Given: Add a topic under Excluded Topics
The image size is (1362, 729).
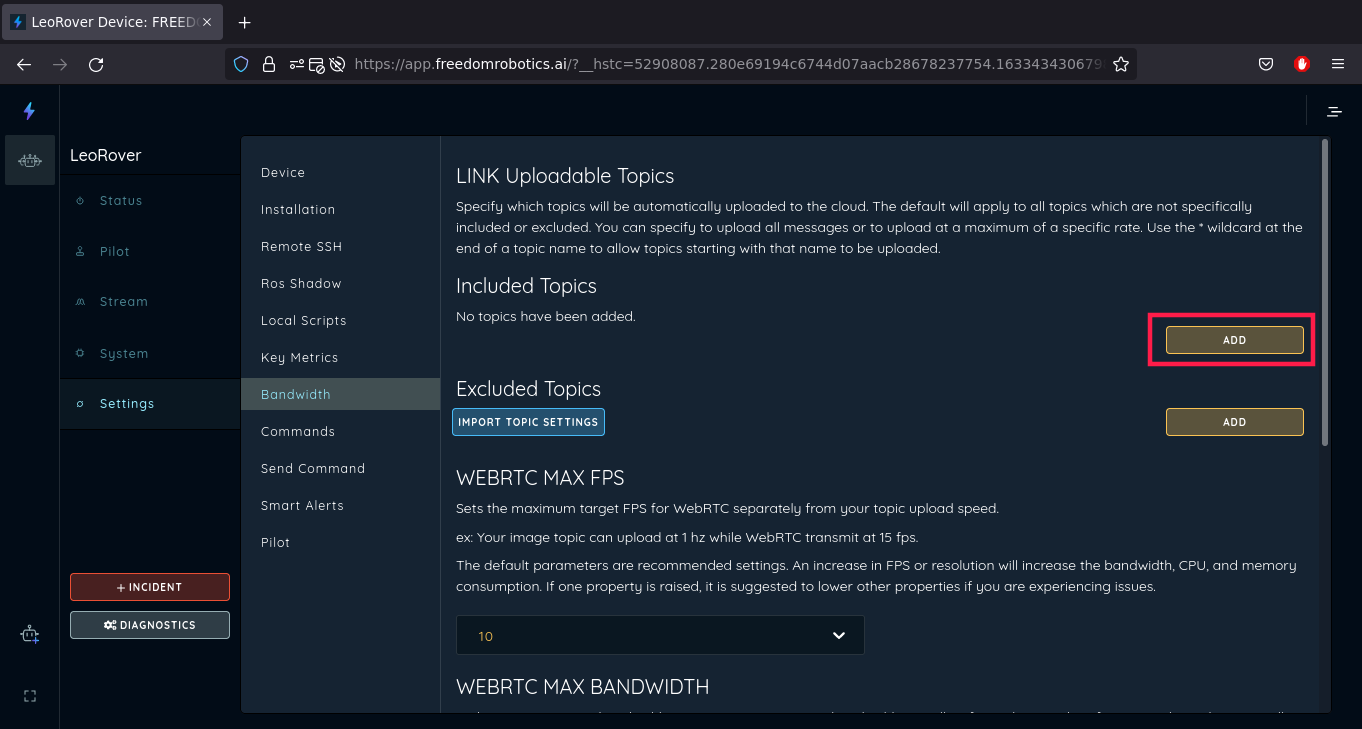Looking at the screenshot, I should tap(1234, 422).
